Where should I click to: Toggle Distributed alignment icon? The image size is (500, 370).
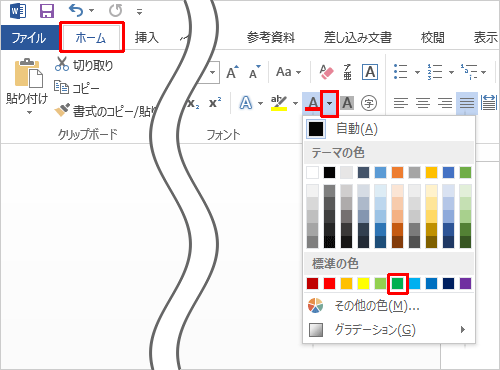point(489,103)
